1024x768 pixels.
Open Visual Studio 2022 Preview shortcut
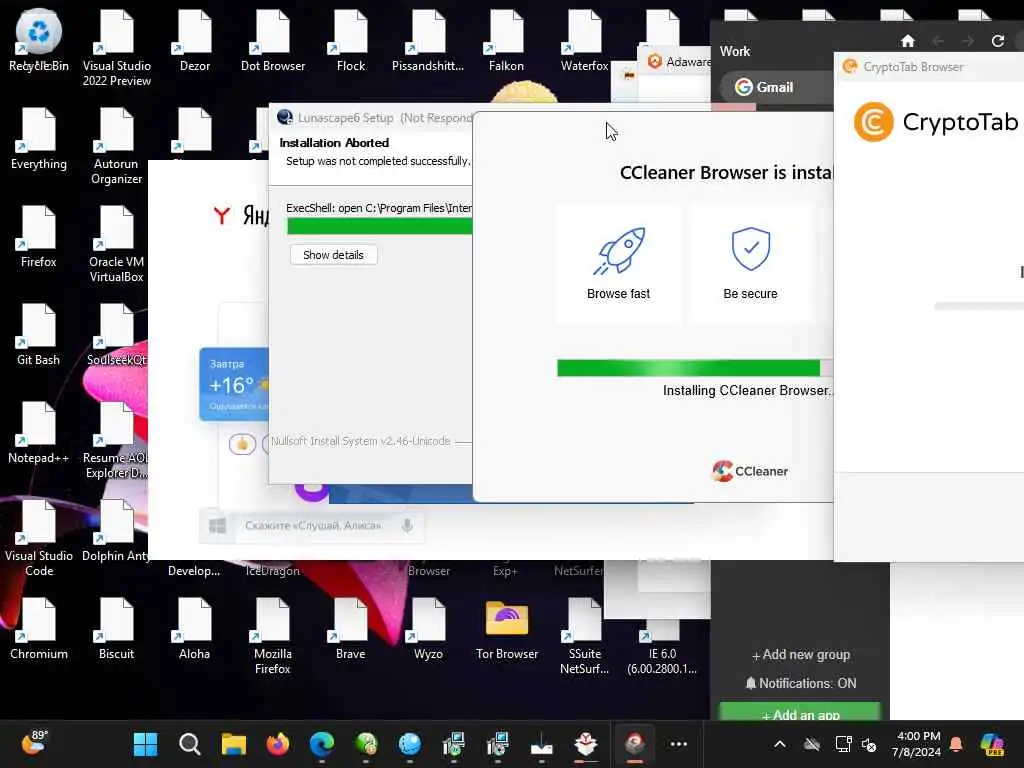coord(116,48)
